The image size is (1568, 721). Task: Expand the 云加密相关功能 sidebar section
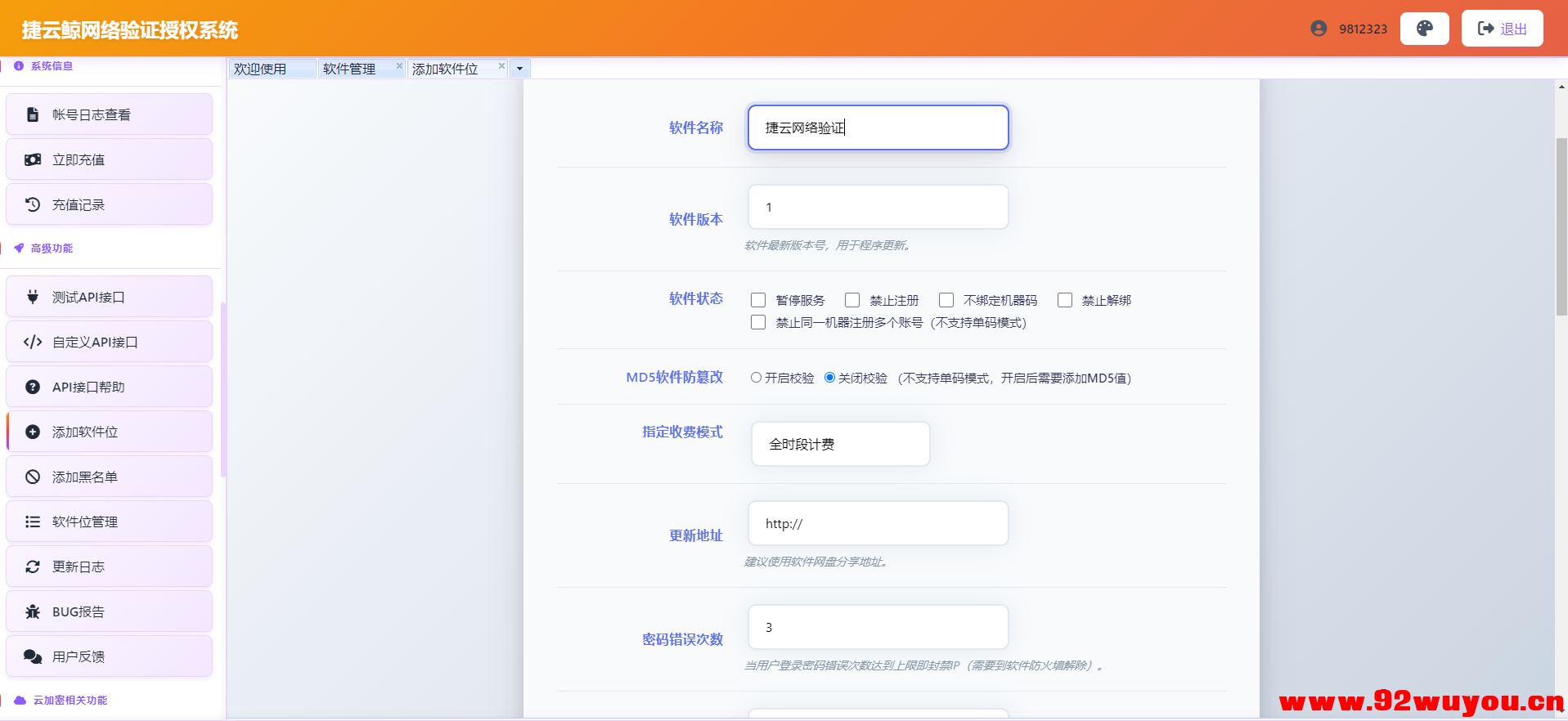click(70, 700)
